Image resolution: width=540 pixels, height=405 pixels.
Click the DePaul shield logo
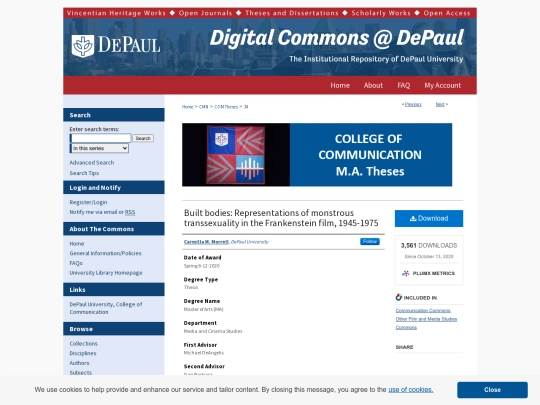point(83,46)
